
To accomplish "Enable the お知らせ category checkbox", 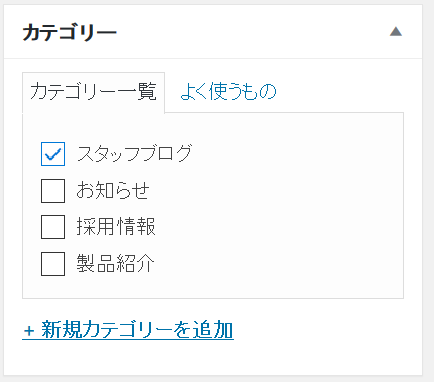I will click(x=53, y=191).
